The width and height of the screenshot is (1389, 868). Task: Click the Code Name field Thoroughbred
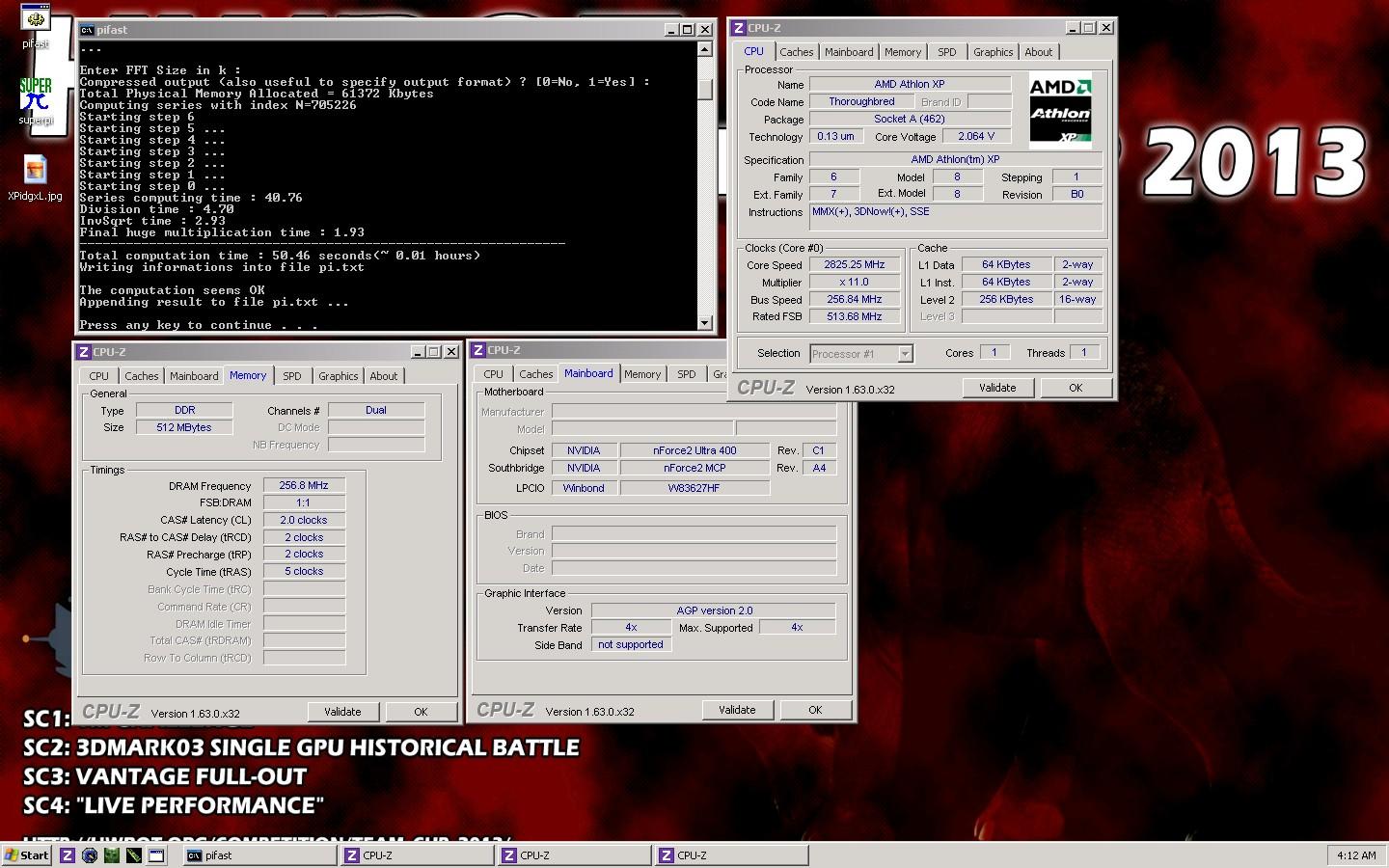(x=861, y=101)
